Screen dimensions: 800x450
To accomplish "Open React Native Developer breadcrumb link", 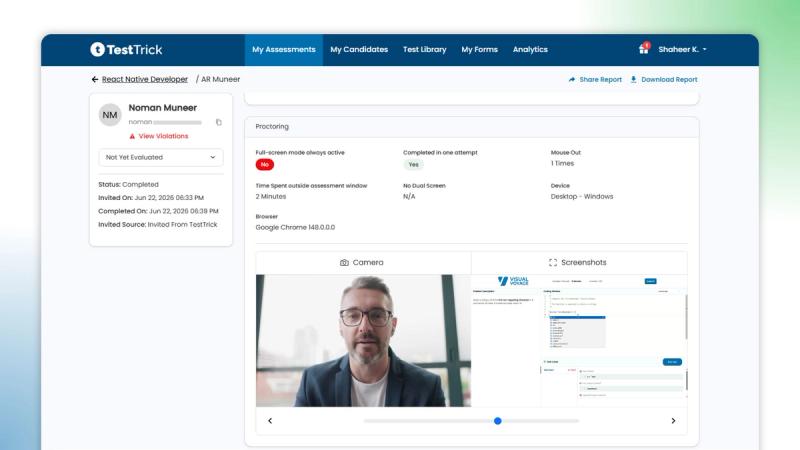I will (145, 80).
